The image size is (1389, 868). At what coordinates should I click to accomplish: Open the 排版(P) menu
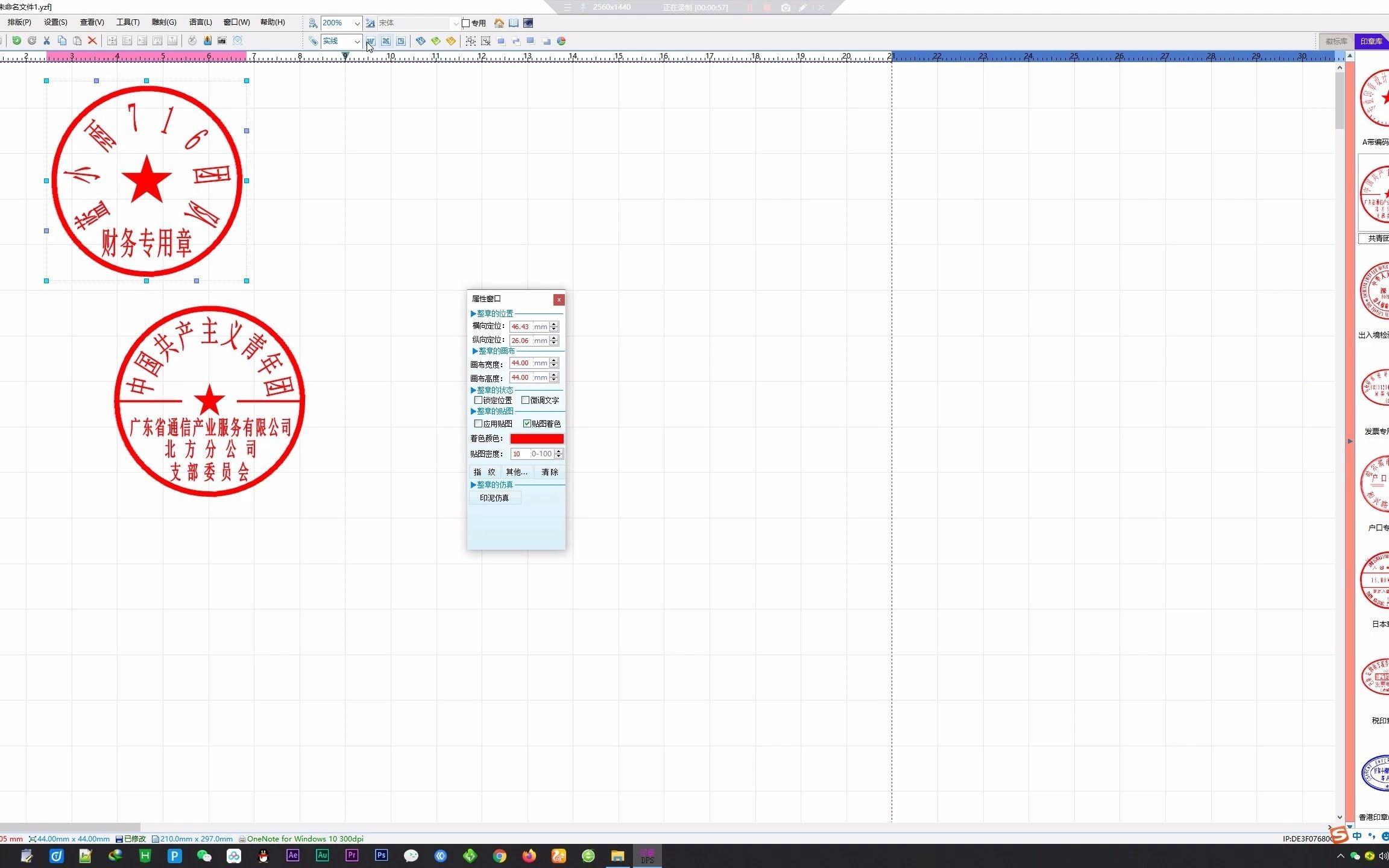coord(19,22)
